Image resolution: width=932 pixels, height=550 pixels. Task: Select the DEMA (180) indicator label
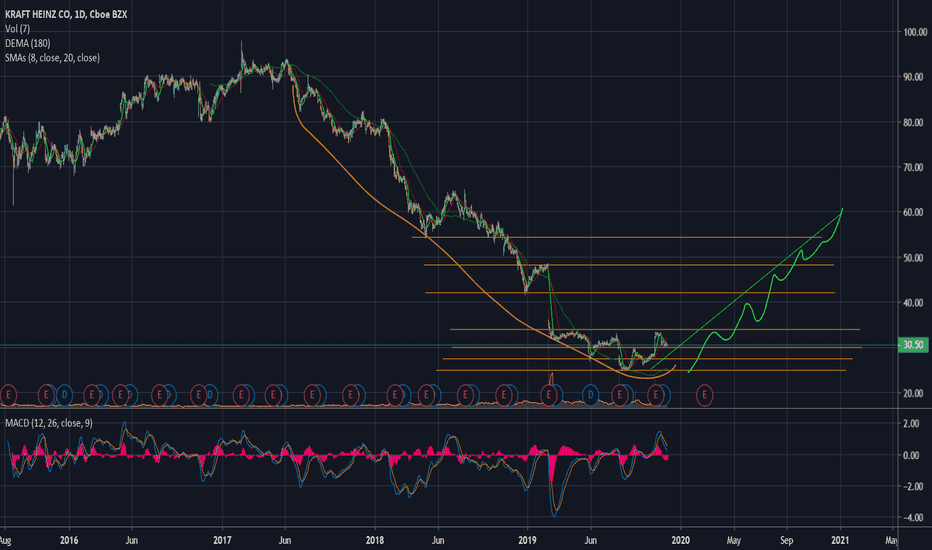click(x=27, y=43)
